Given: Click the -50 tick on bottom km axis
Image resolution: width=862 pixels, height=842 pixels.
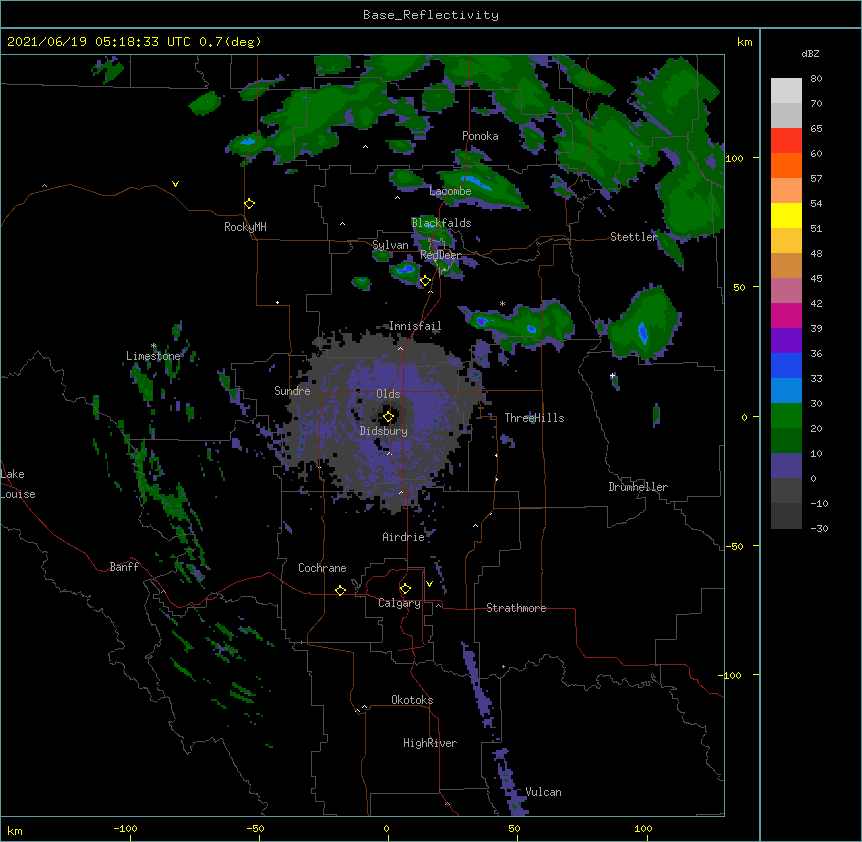Looking at the screenshot, I should [x=255, y=828].
